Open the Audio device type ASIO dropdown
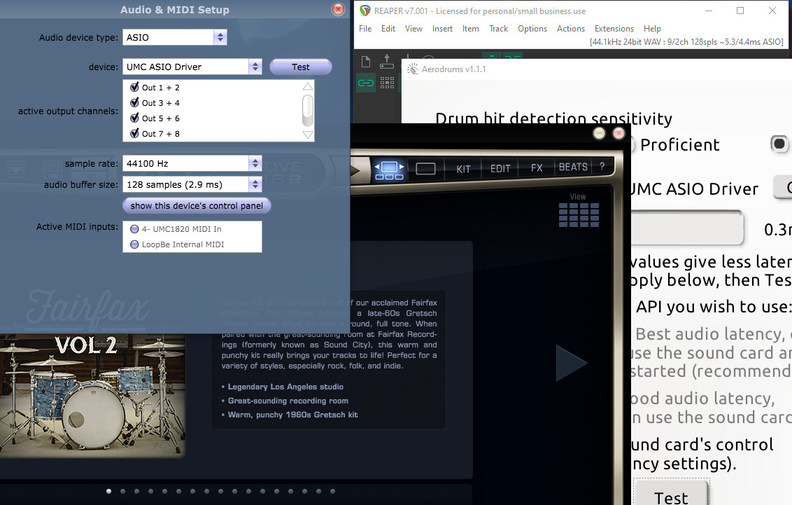 pos(175,37)
